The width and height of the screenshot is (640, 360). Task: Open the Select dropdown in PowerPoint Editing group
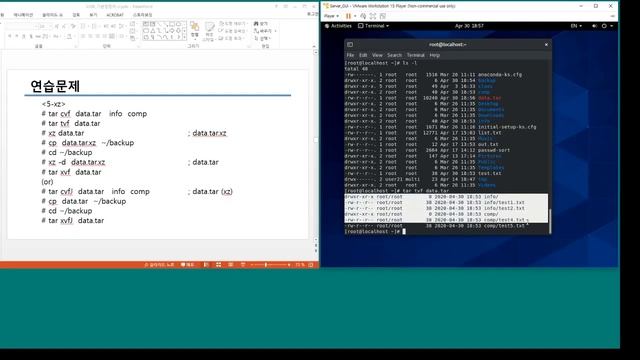262,38
